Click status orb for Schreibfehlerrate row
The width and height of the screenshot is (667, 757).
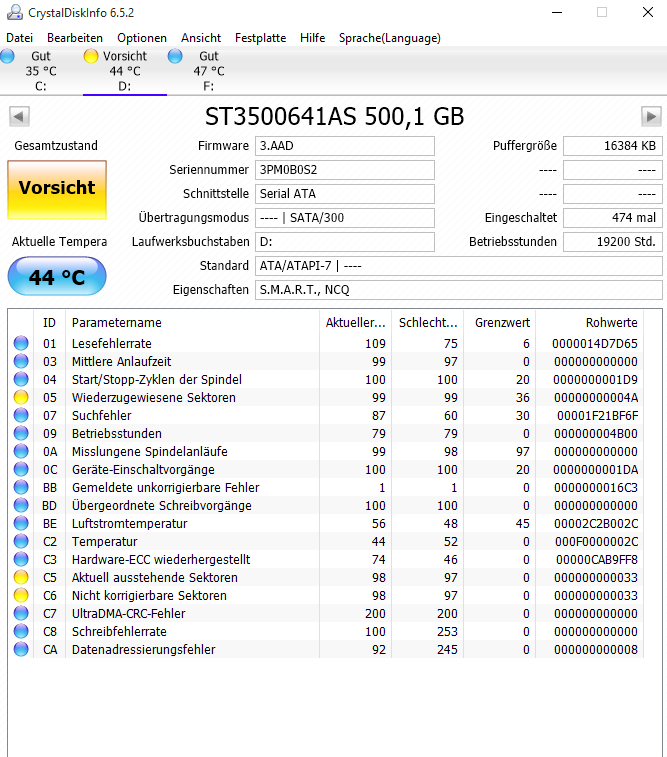pos(21,631)
